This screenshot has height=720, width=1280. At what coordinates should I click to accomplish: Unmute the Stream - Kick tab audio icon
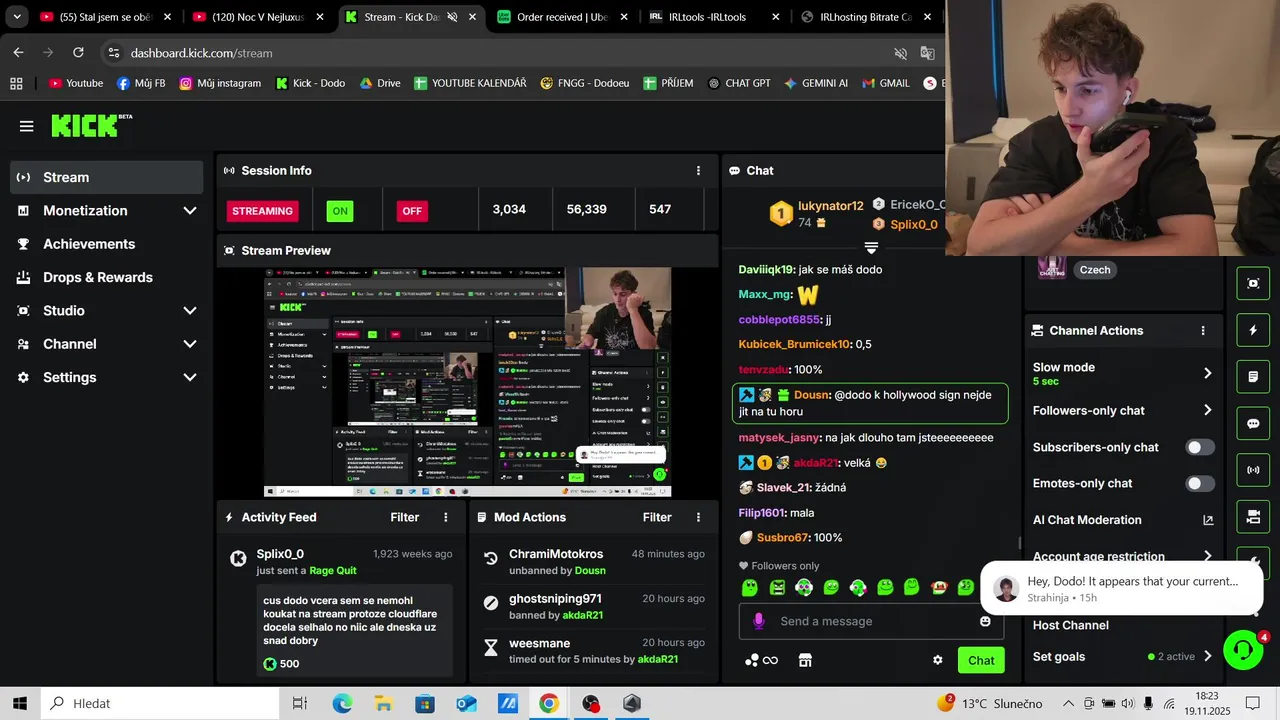pos(452,17)
